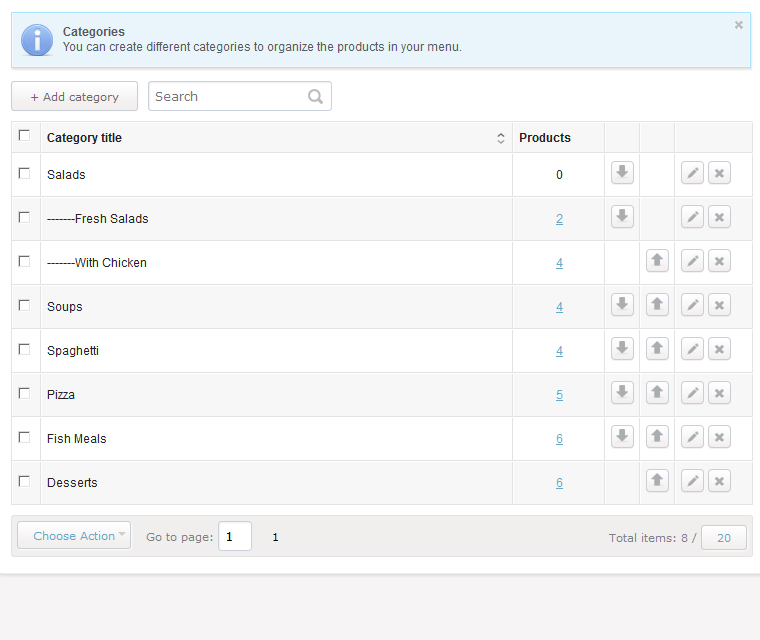
Task: Move Fish Meals category up
Action: [657, 437]
